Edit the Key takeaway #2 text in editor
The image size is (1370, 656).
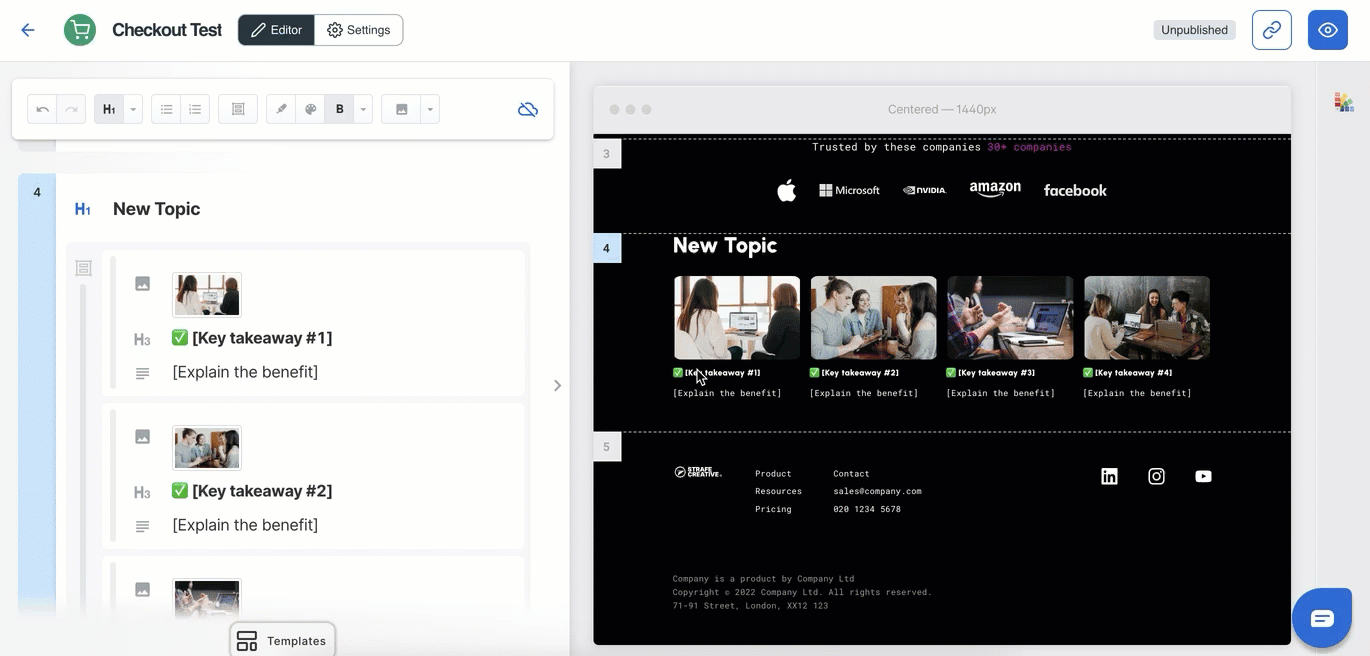(252, 491)
